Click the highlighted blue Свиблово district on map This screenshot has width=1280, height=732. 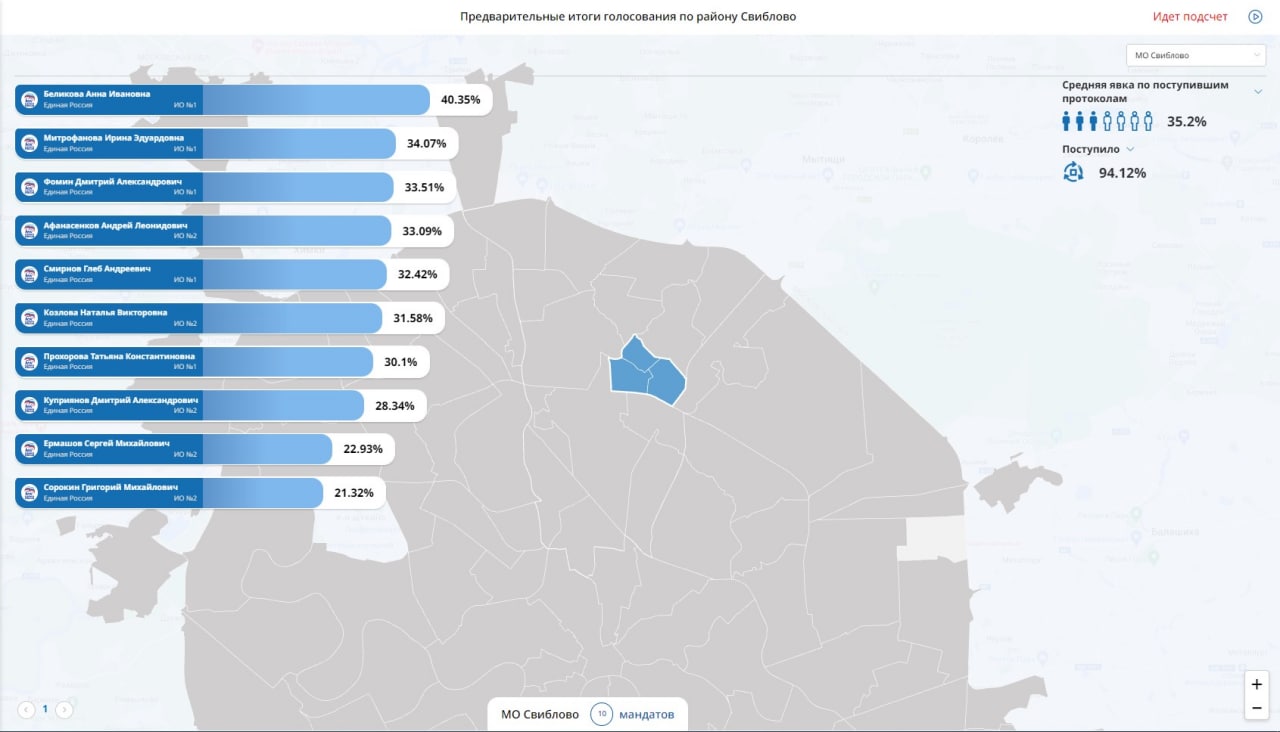[x=646, y=371]
